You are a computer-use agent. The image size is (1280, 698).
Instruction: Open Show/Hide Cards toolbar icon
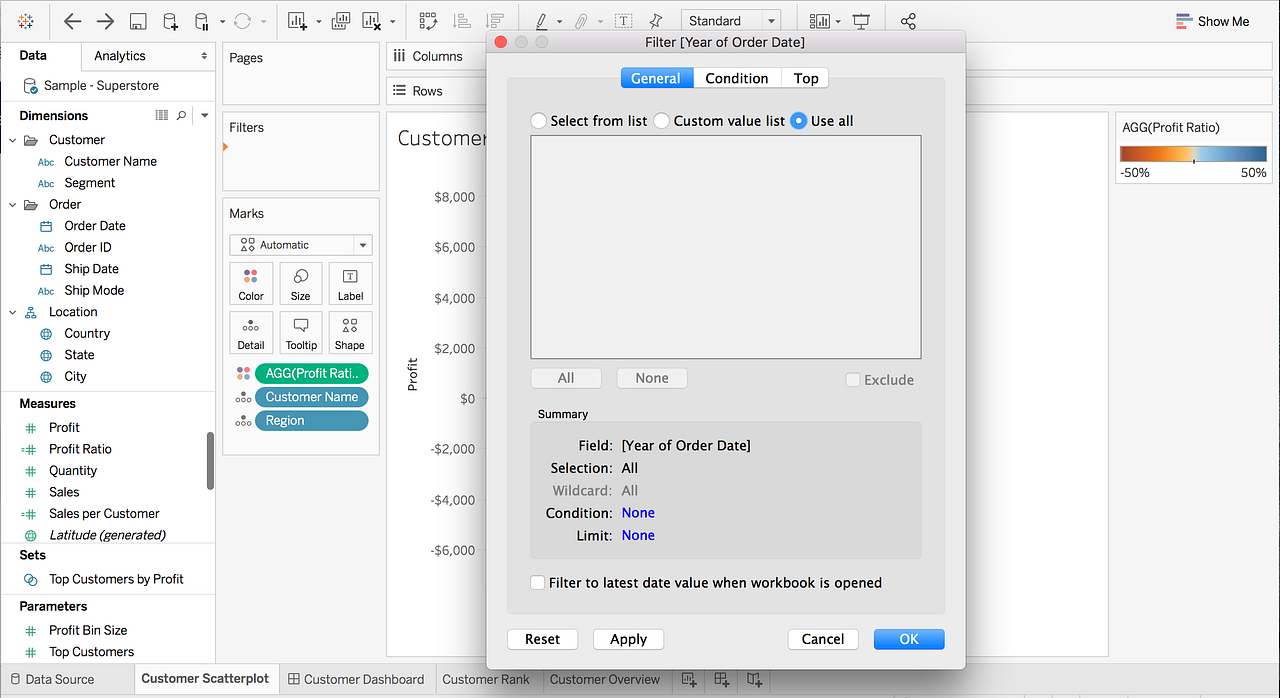point(820,21)
